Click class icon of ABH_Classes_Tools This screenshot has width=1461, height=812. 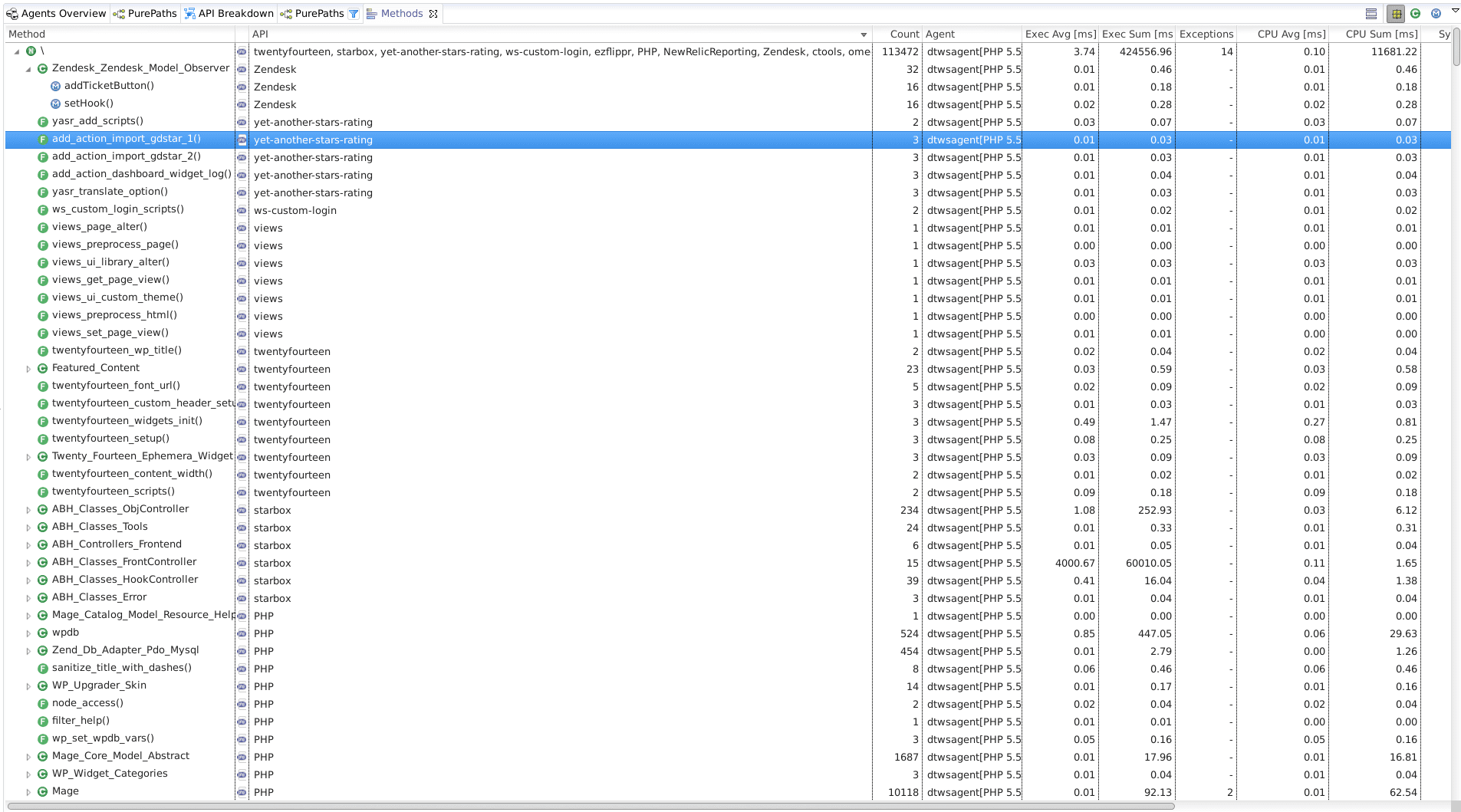coord(43,528)
